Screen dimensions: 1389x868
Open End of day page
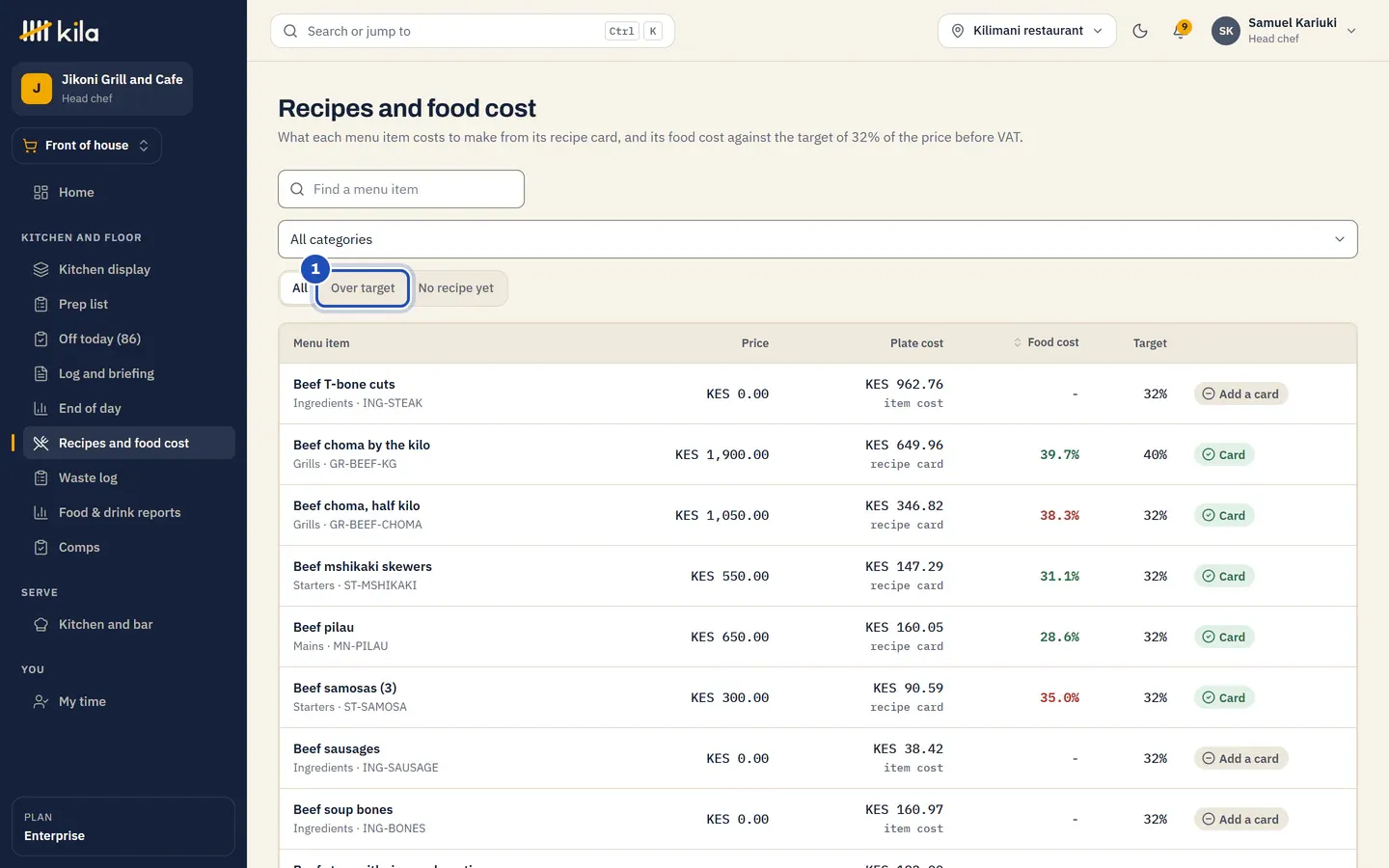[x=129, y=408]
